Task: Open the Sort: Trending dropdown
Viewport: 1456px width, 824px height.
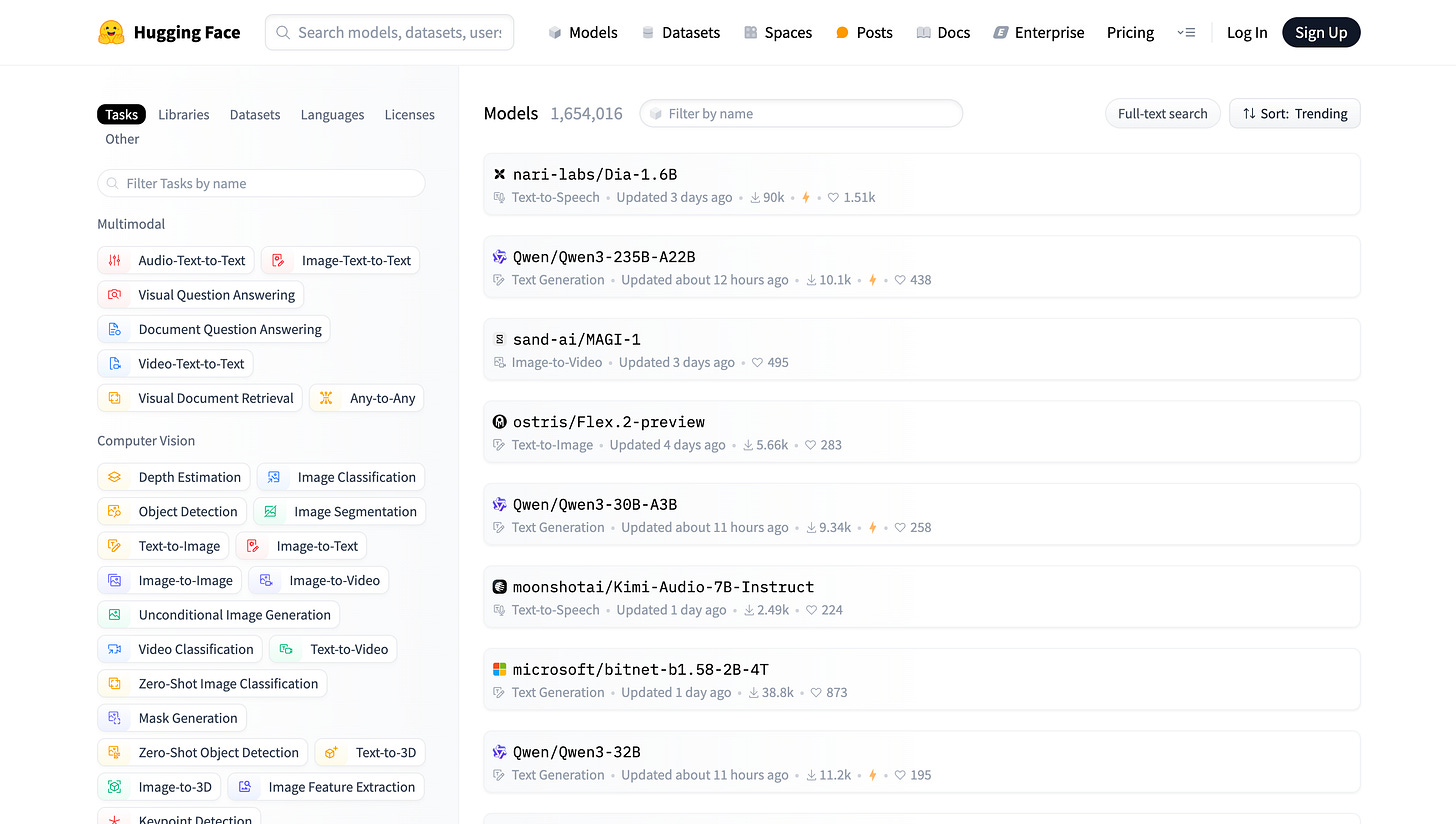Action: (x=1295, y=113)
